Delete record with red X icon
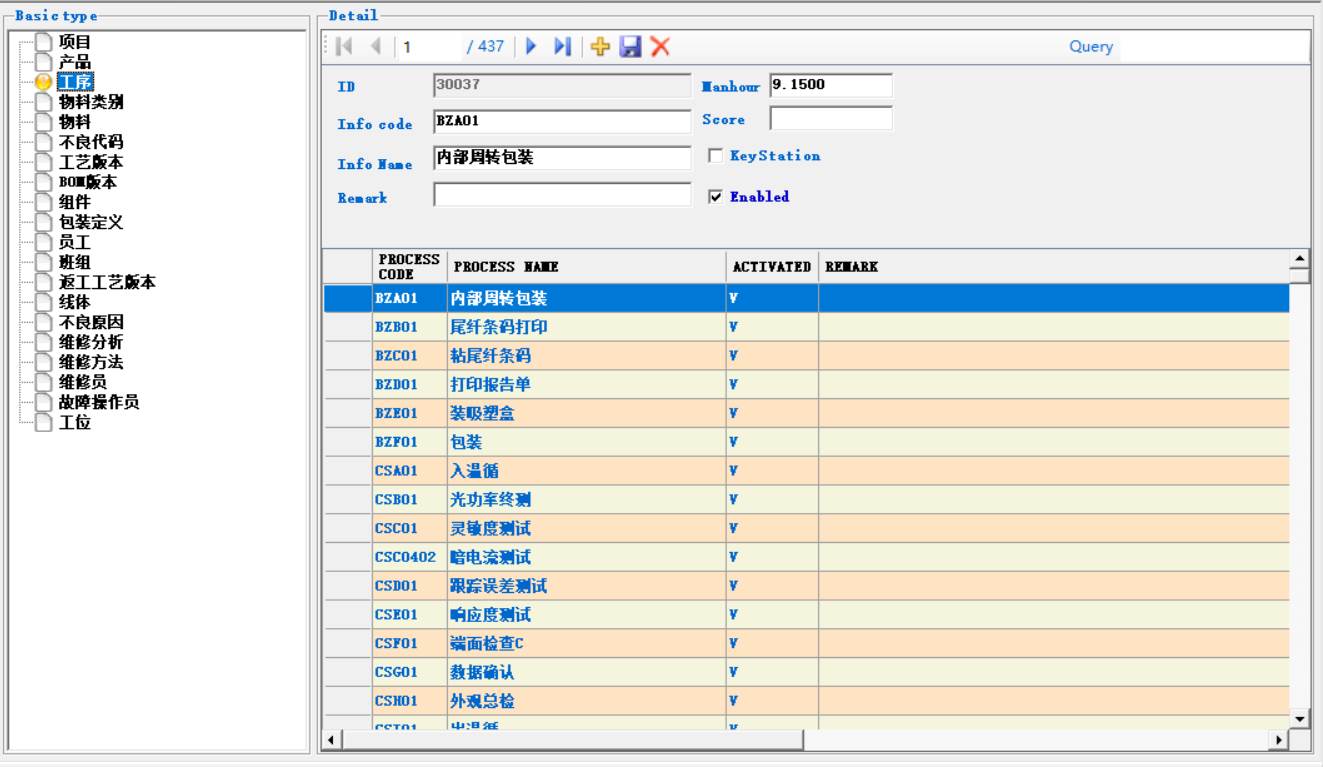The height and width of the screenshot is (767, 1323). click(660, 47)
